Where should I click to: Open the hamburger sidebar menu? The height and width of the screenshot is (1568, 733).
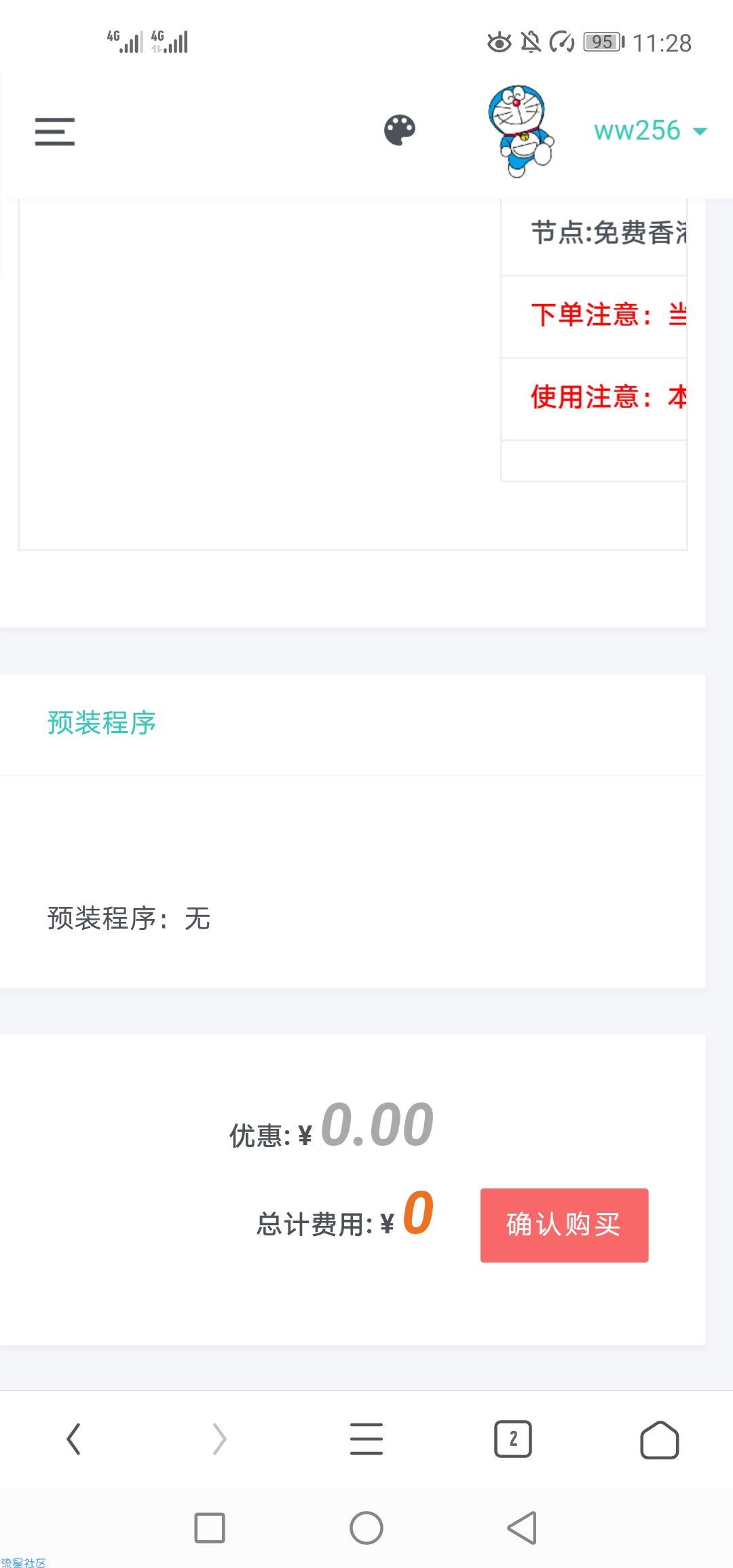click(x=55, y=131)
